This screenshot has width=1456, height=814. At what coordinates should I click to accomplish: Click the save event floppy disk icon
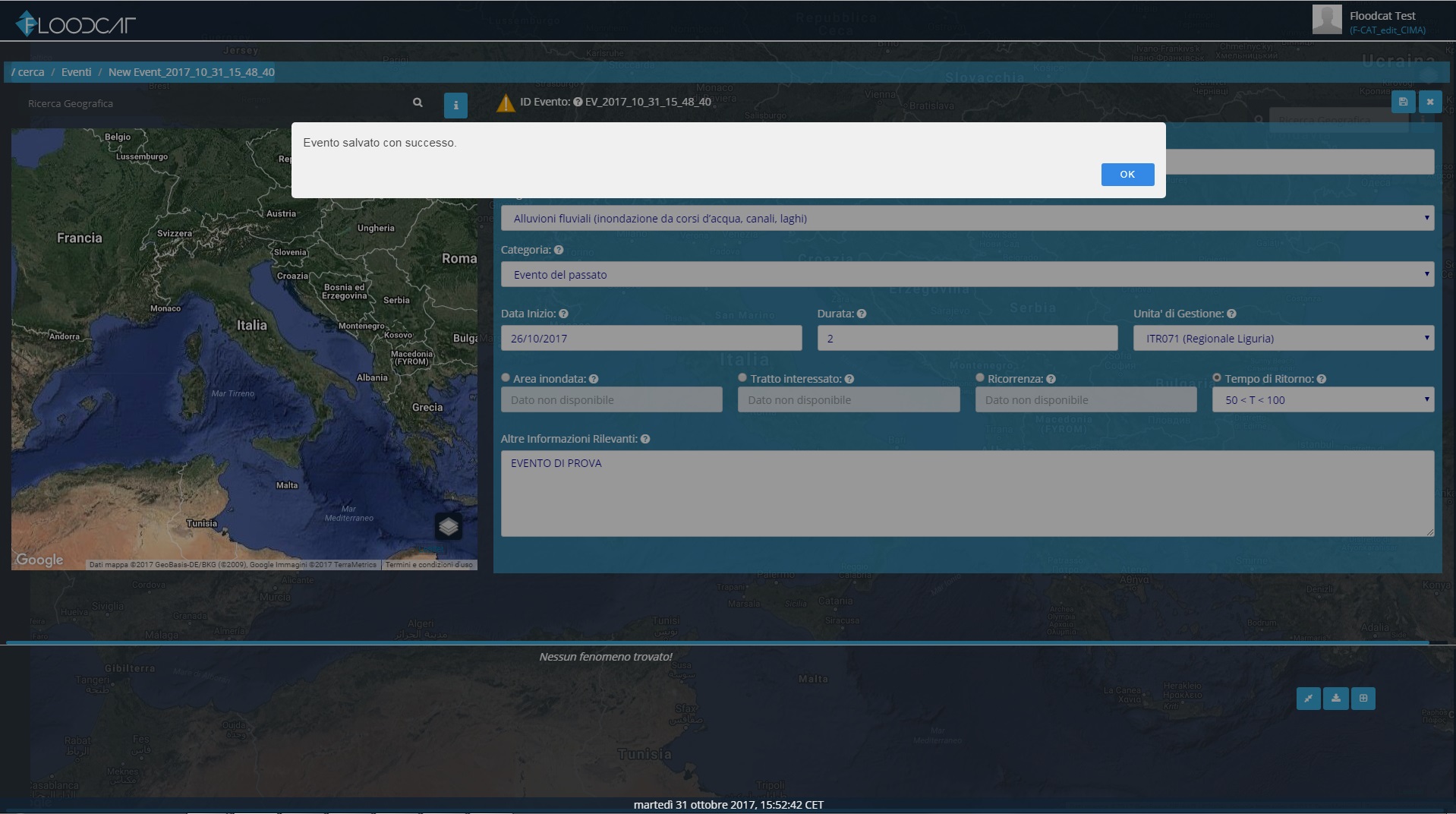[x=1402, y=102]
